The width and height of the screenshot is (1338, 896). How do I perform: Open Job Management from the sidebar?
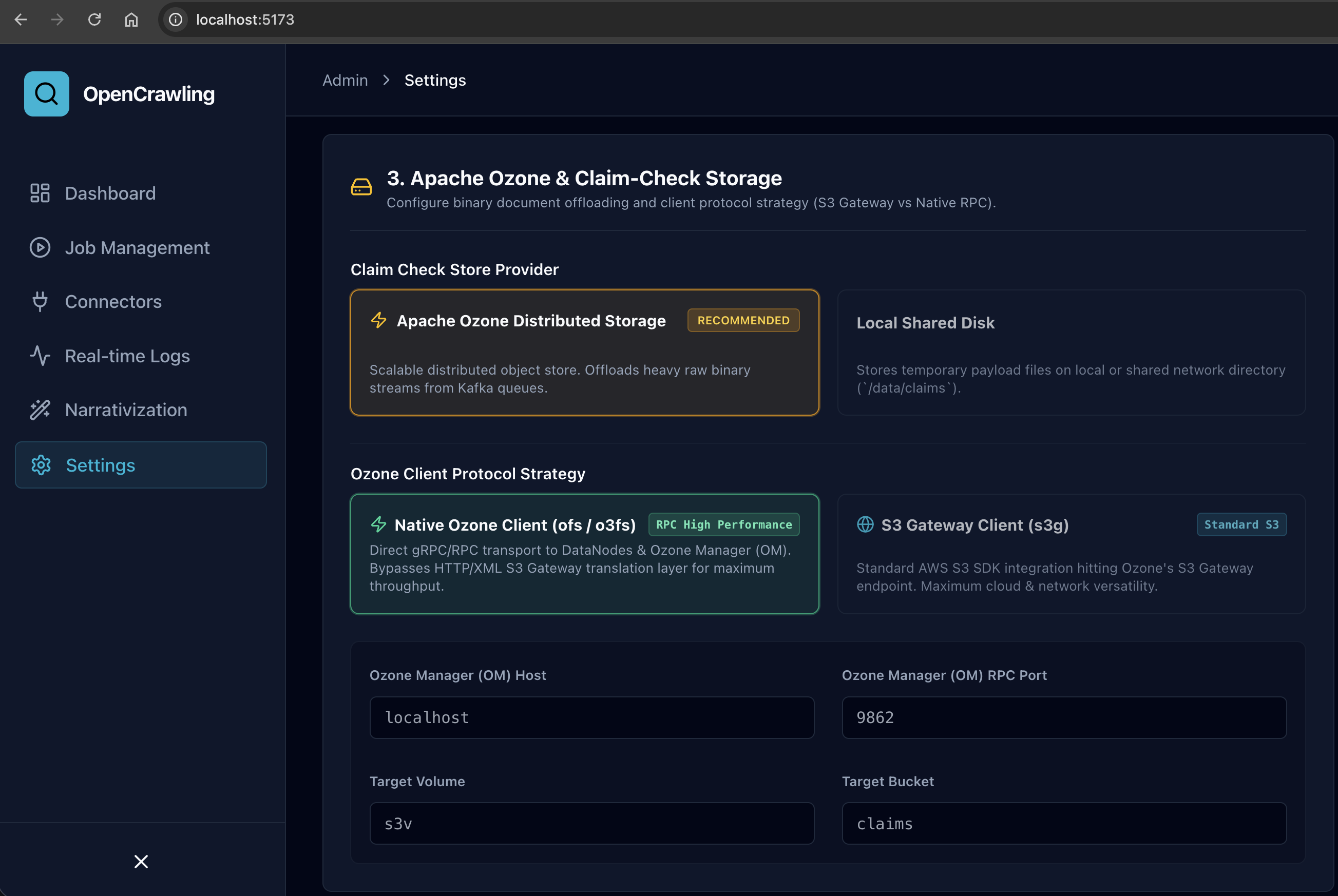[141, 247]
